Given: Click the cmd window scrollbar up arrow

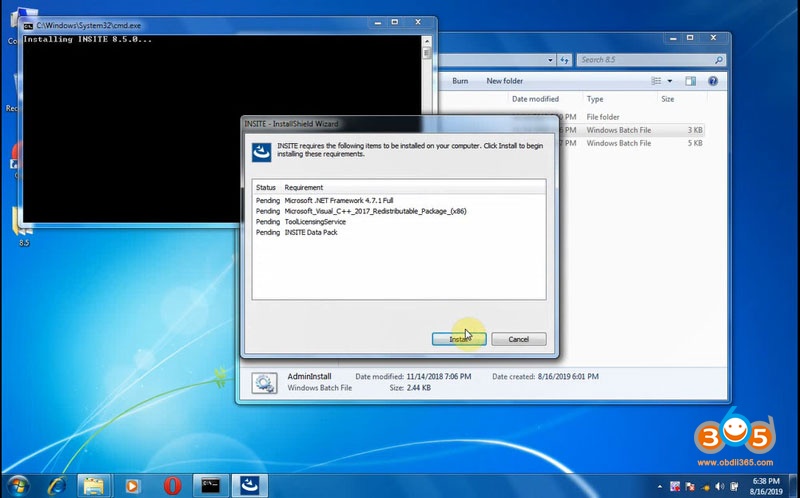Looking at the screenshot, I should 427,40.
